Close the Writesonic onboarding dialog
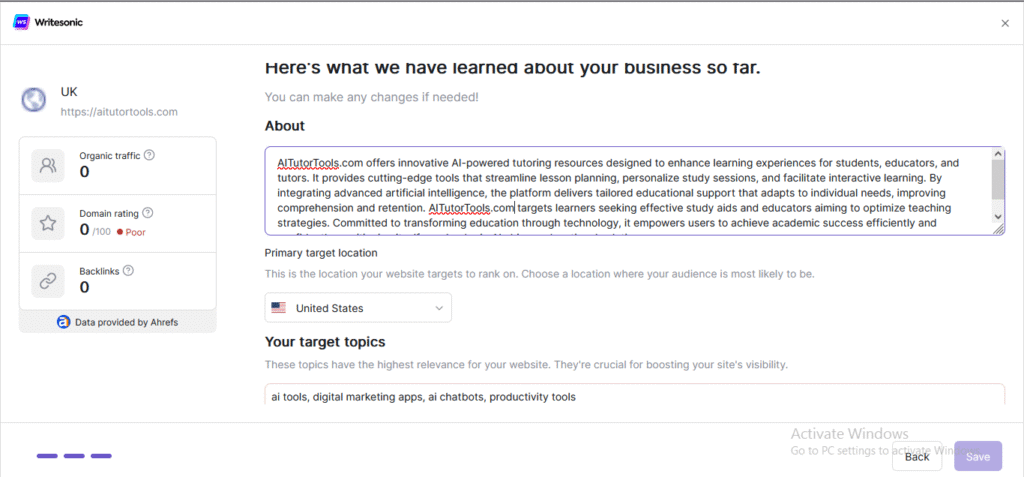The width and height of the screenshot is (1024, 477). pyautogui.click(x=1005, y=24)
